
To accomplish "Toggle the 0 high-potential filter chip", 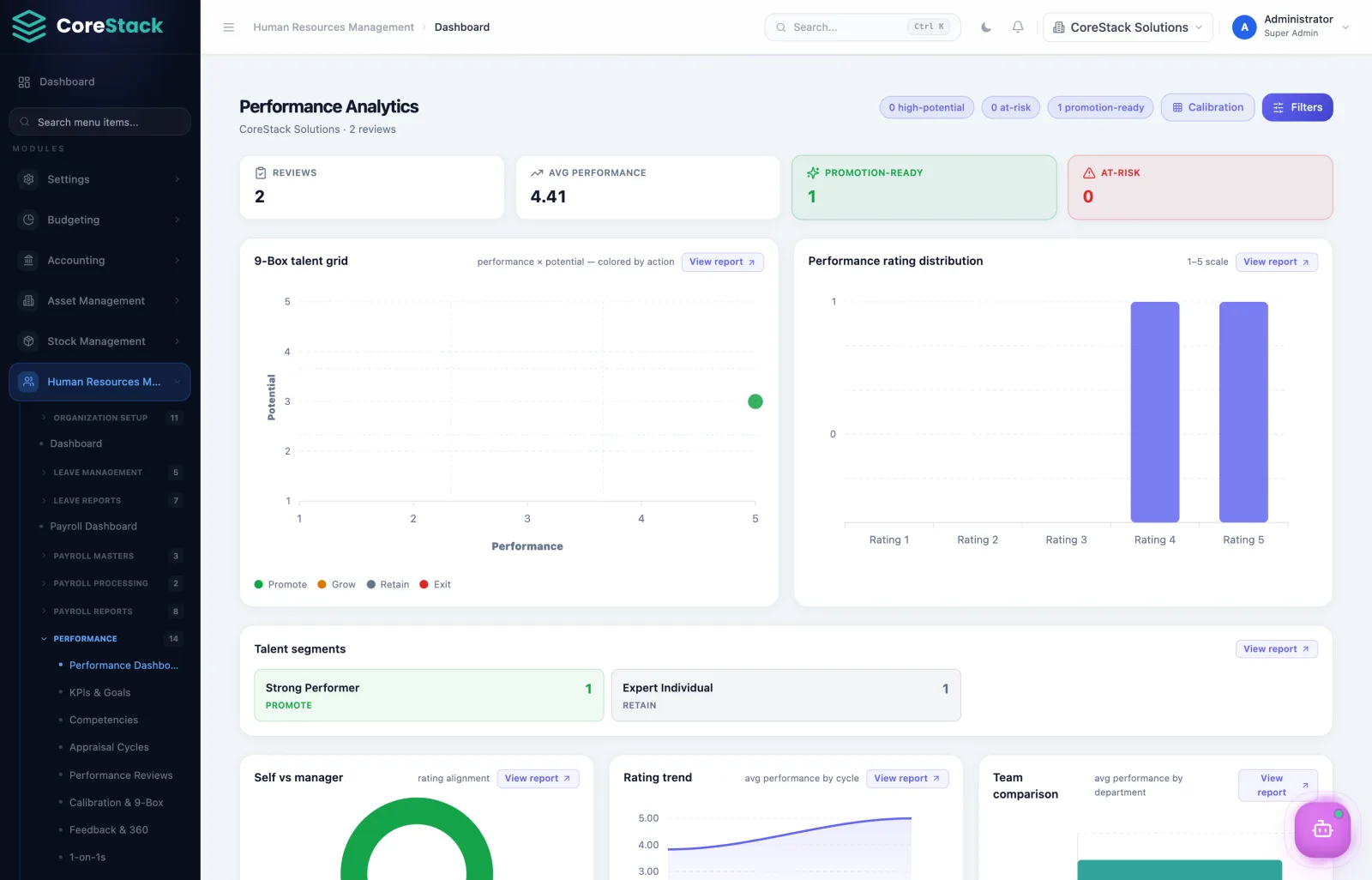I will point(926,107).
